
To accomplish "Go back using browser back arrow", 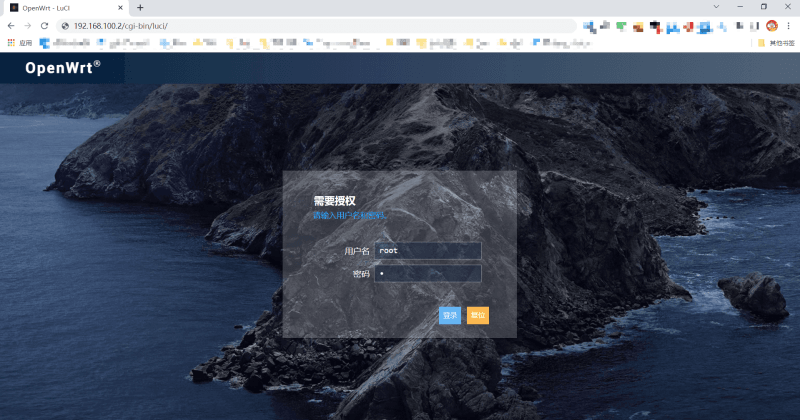I will (11, 25).
